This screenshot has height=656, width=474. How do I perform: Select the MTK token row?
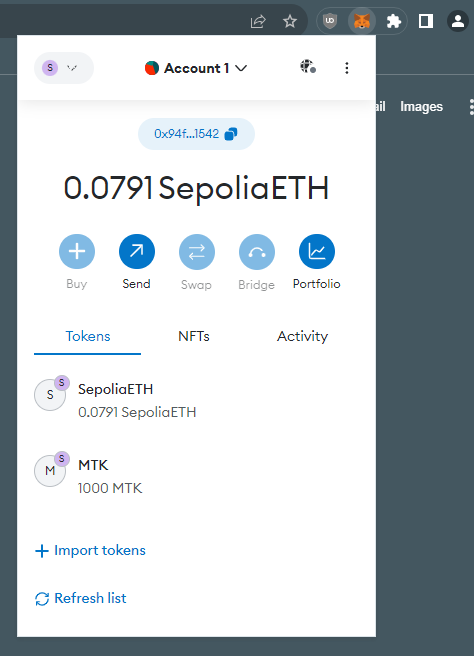[x=196, y=475]
